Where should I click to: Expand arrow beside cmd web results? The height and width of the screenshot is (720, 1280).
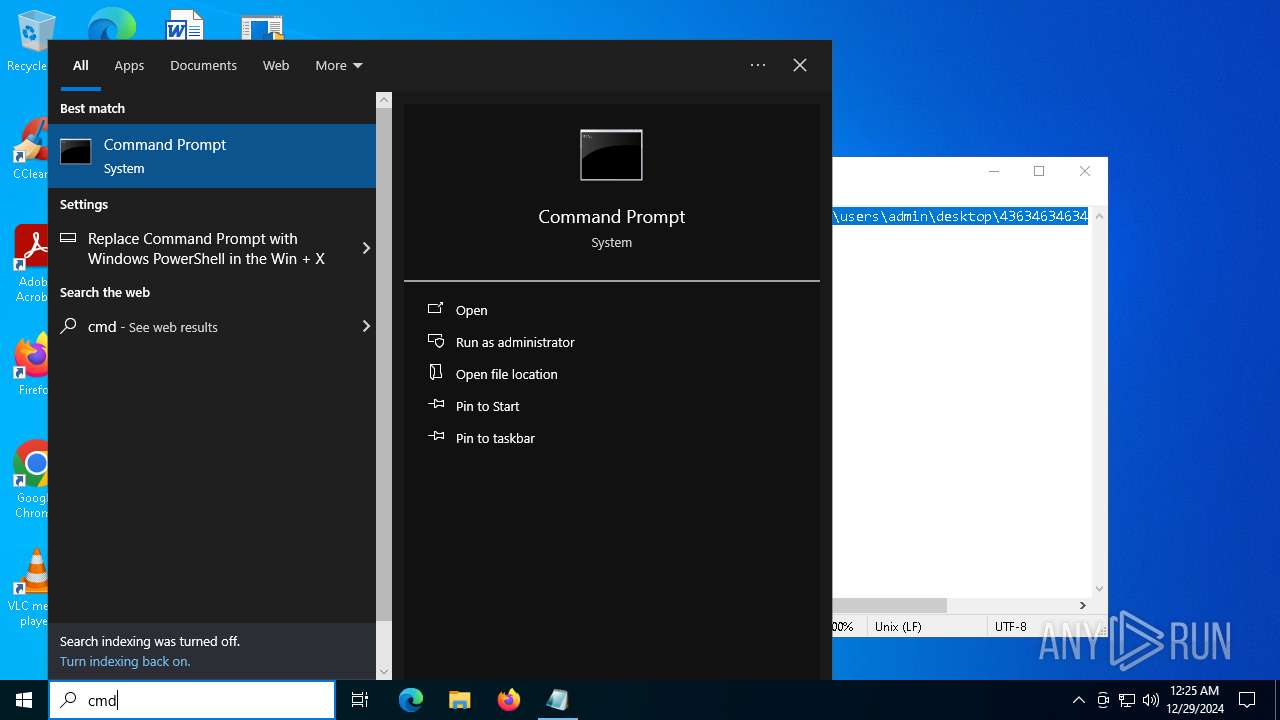click(x=366, y=327)
